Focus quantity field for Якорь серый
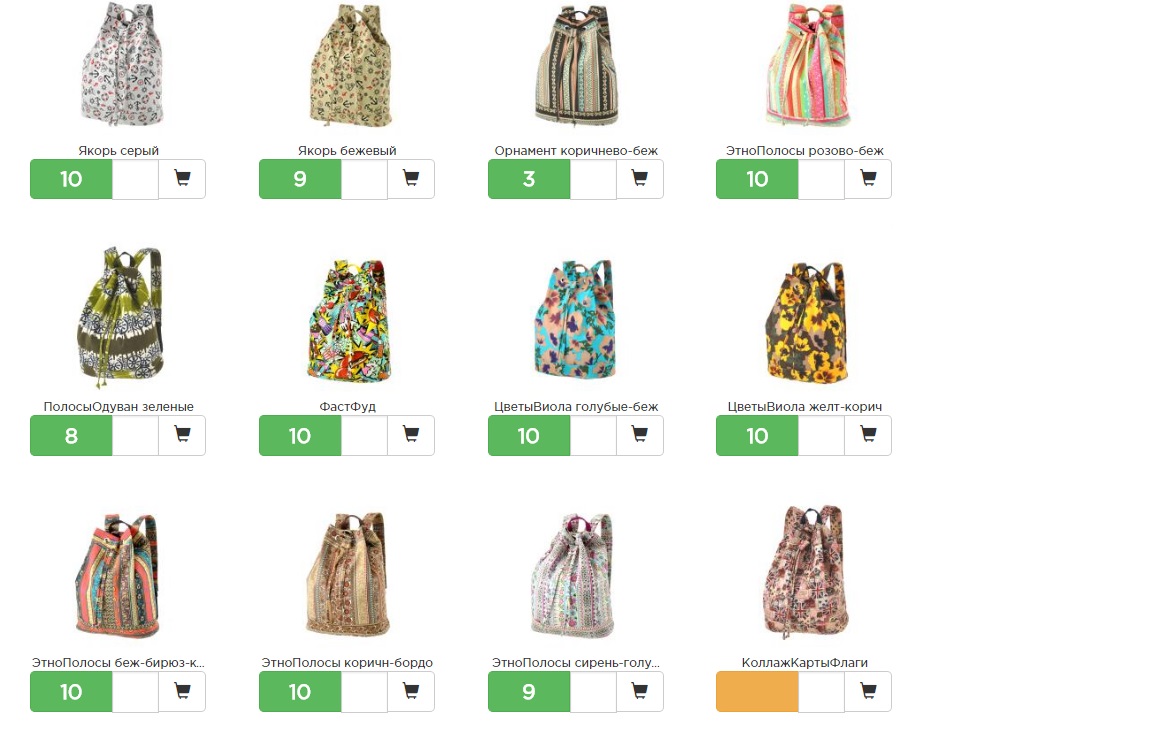 135,179
